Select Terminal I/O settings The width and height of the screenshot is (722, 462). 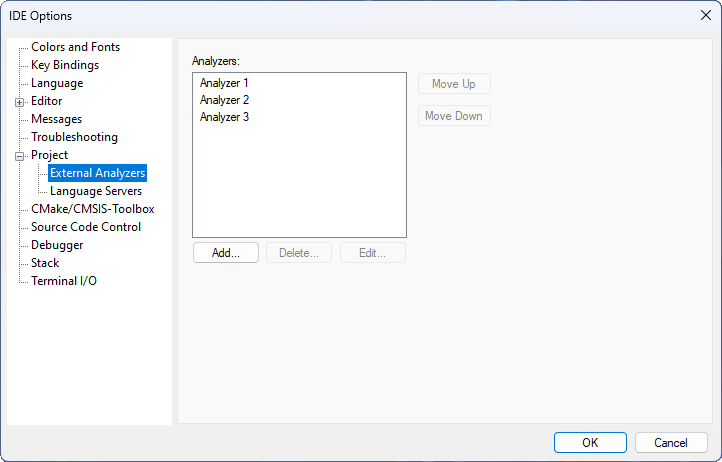(64, 281)
